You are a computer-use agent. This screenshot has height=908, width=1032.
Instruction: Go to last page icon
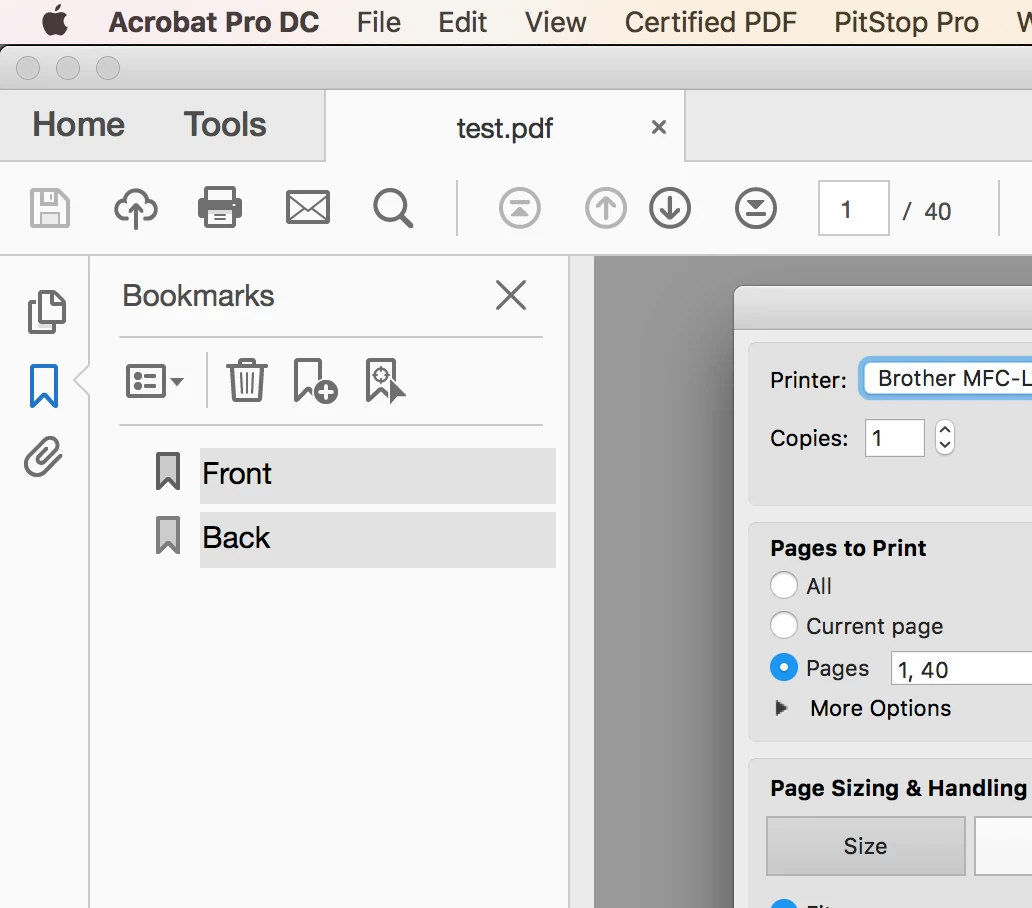coord(756,209)
